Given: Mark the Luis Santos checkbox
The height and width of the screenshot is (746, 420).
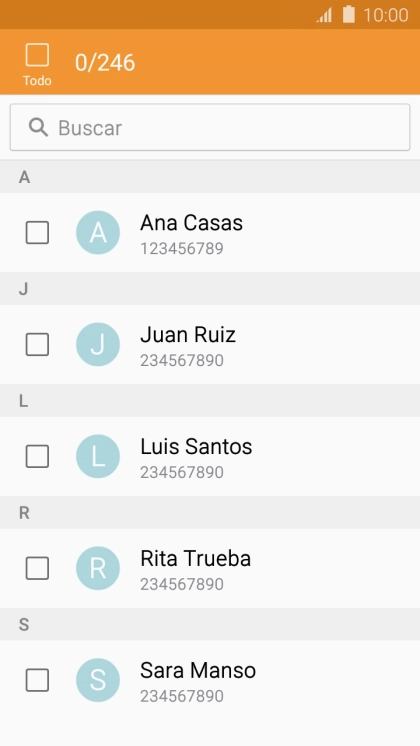Looking at the screenshot, I should click(x=37, y=456).
